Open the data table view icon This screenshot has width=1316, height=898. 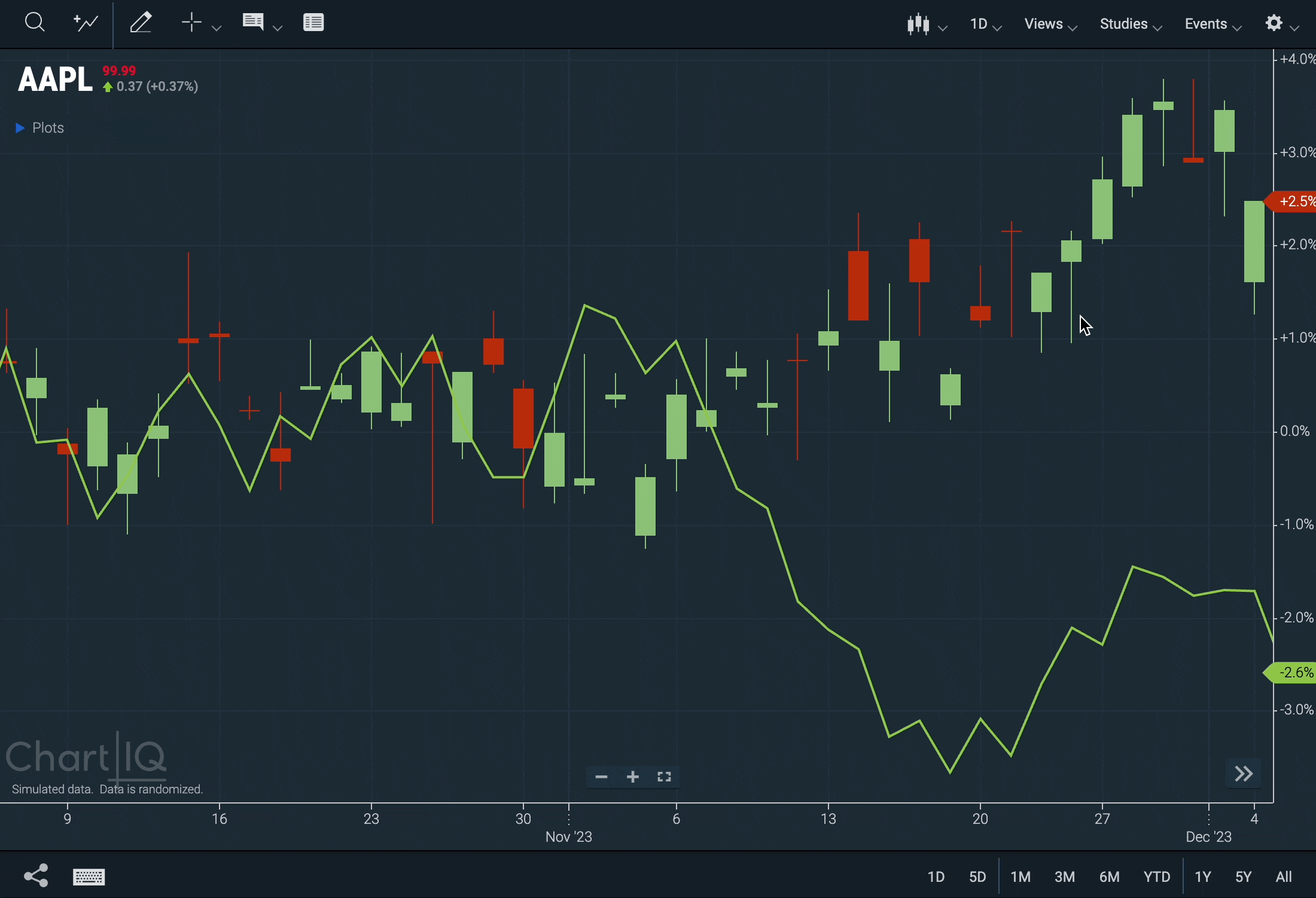tap(313, 23)
